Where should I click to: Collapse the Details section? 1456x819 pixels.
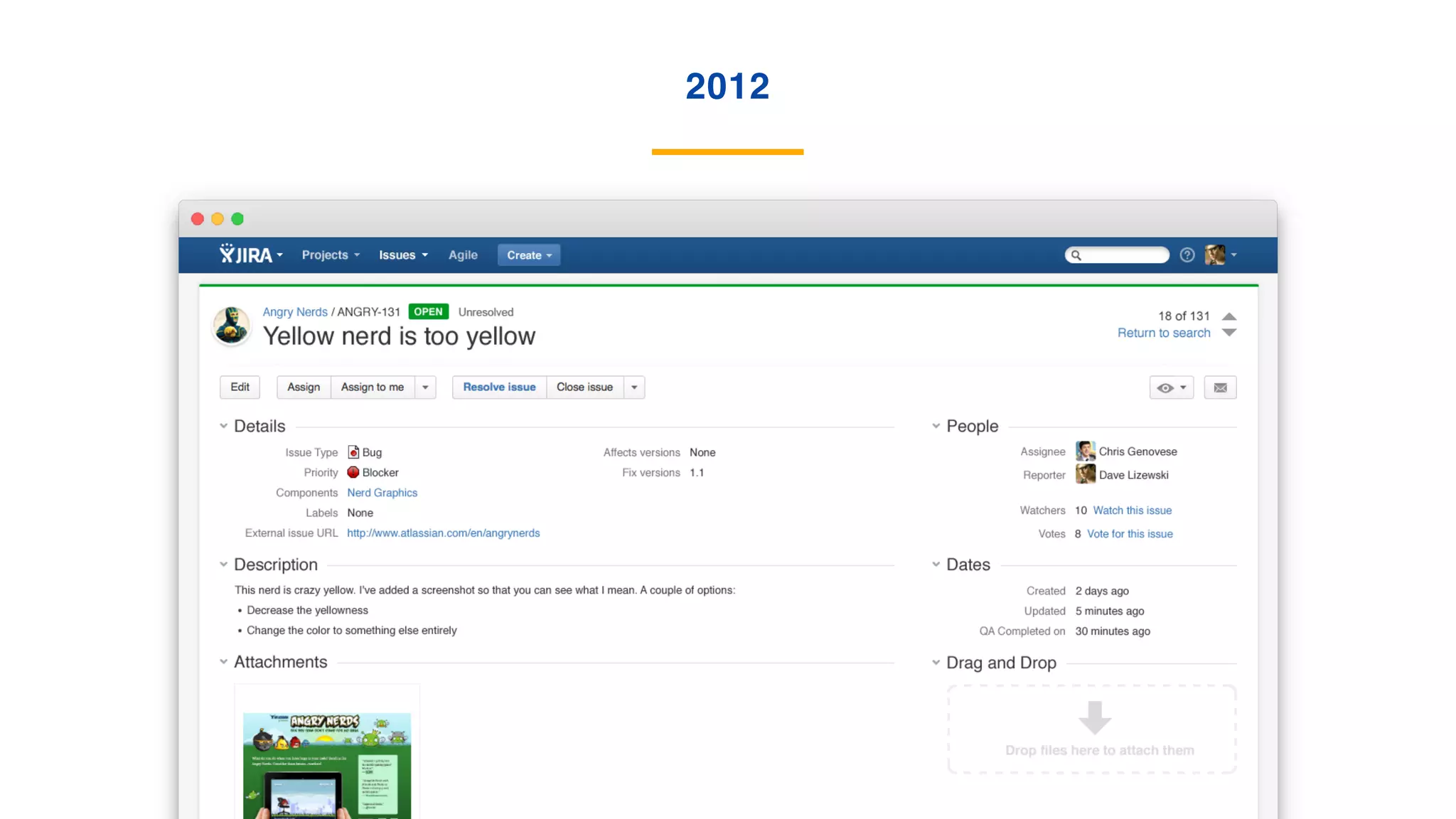pos(223,426)
